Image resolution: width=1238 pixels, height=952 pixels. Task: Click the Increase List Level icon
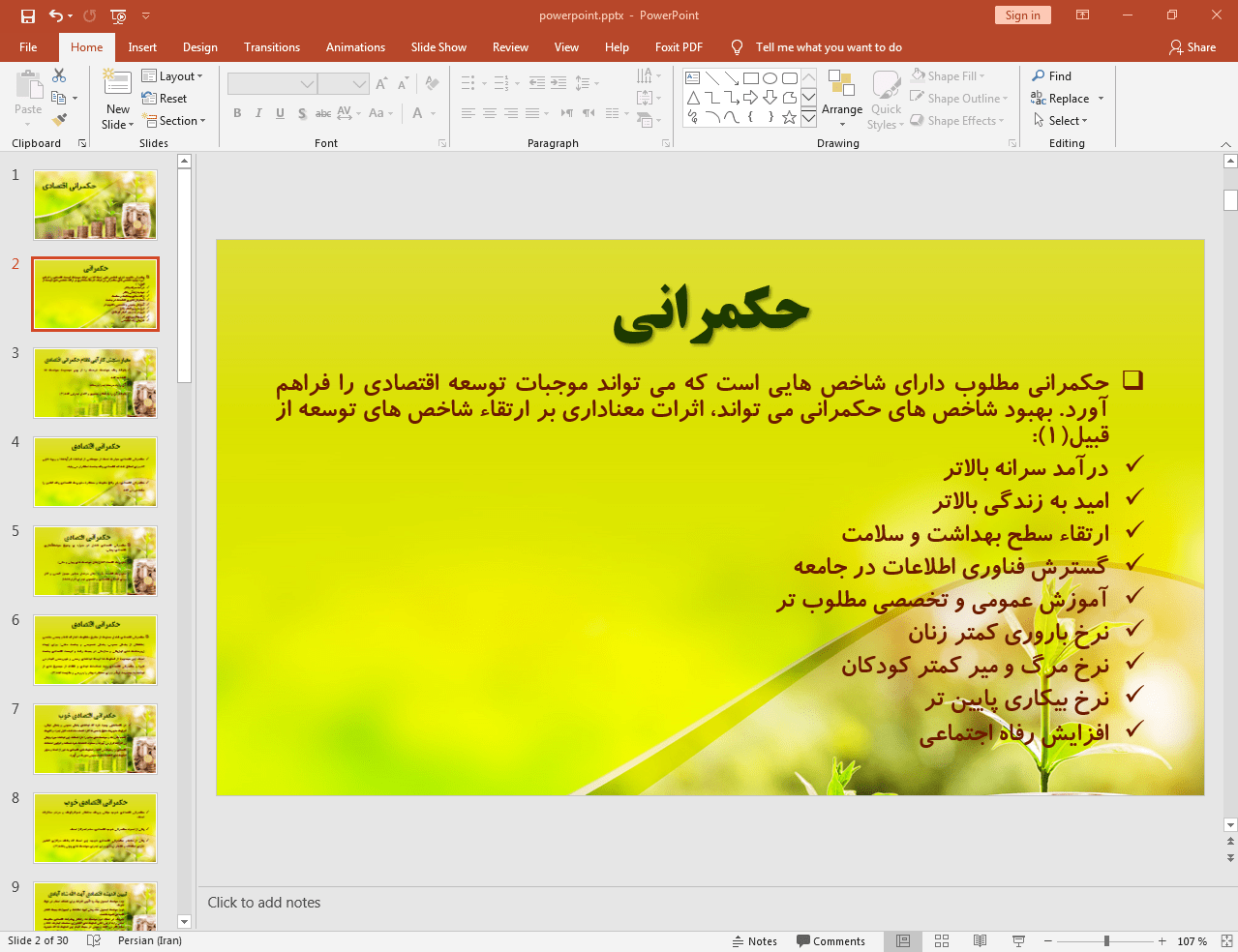point(559,83)
